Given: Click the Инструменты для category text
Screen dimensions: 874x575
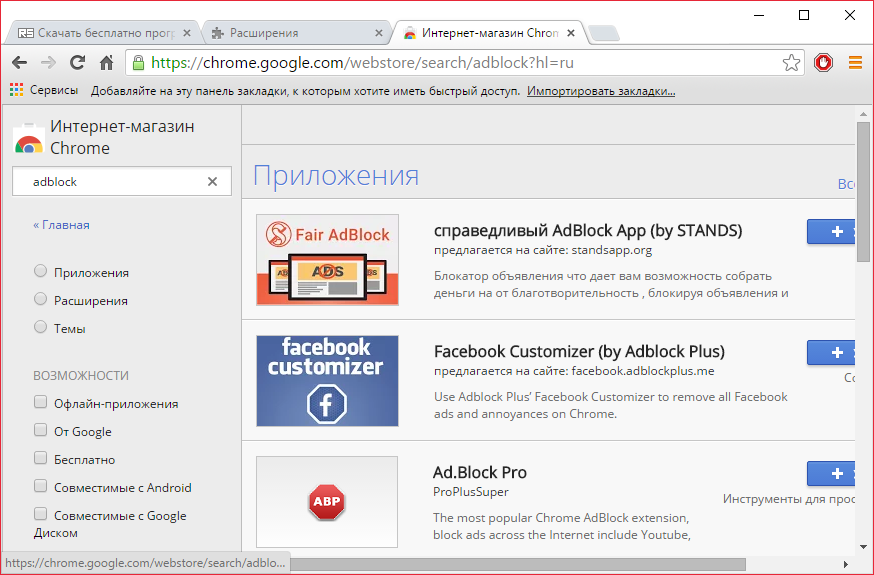Looking at the screenshot, I should point(788,499).
